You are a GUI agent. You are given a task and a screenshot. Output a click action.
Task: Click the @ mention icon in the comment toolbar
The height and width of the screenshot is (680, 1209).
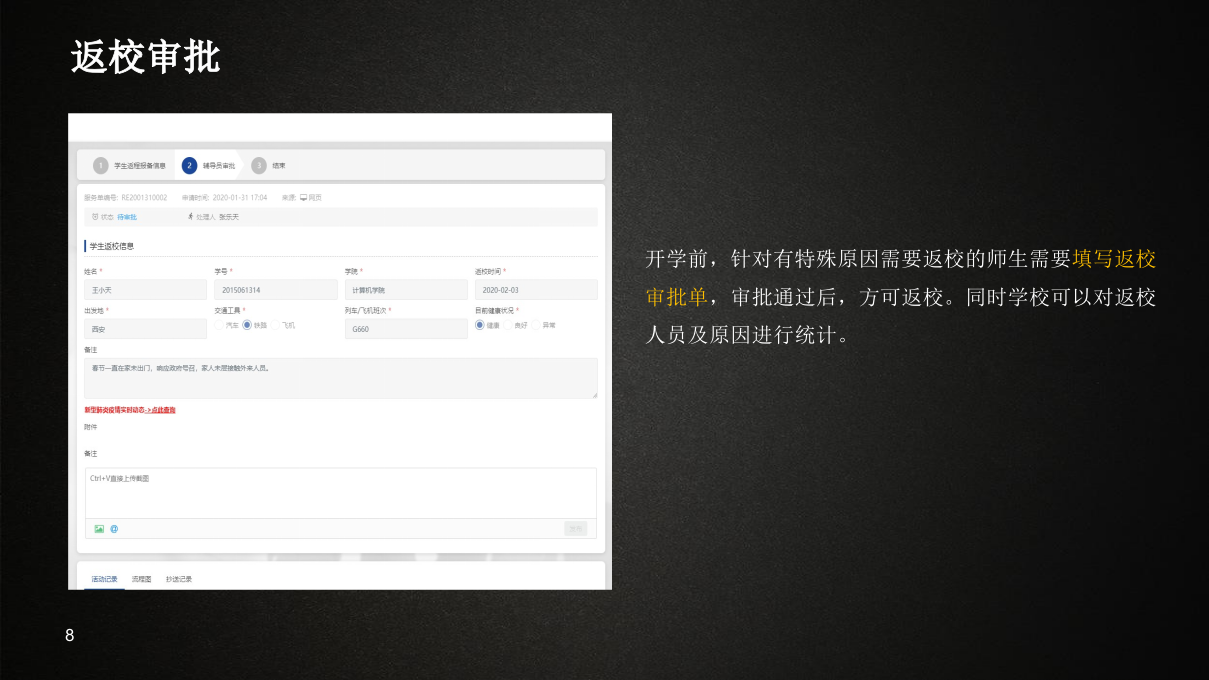(x=113, y=528)
